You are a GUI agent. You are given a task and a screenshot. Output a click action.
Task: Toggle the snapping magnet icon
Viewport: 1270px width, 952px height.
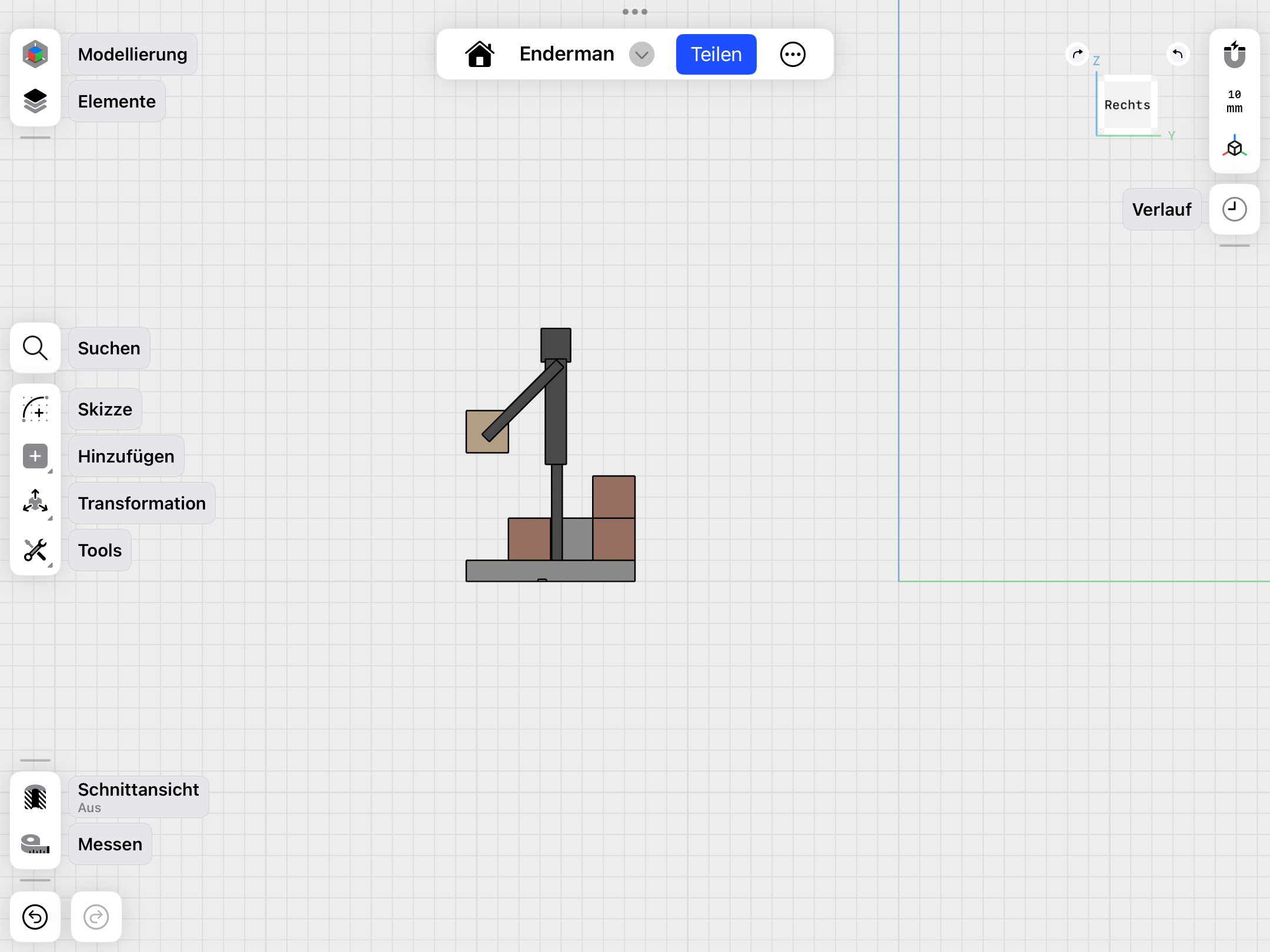click(1235, 54)
